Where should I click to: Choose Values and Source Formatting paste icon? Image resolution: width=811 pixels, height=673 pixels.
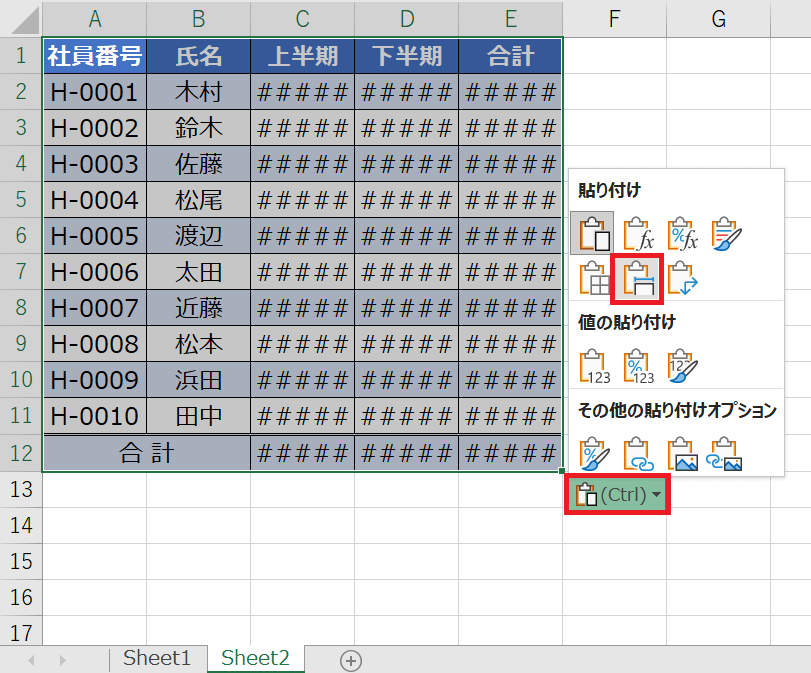tap(681, 366)
